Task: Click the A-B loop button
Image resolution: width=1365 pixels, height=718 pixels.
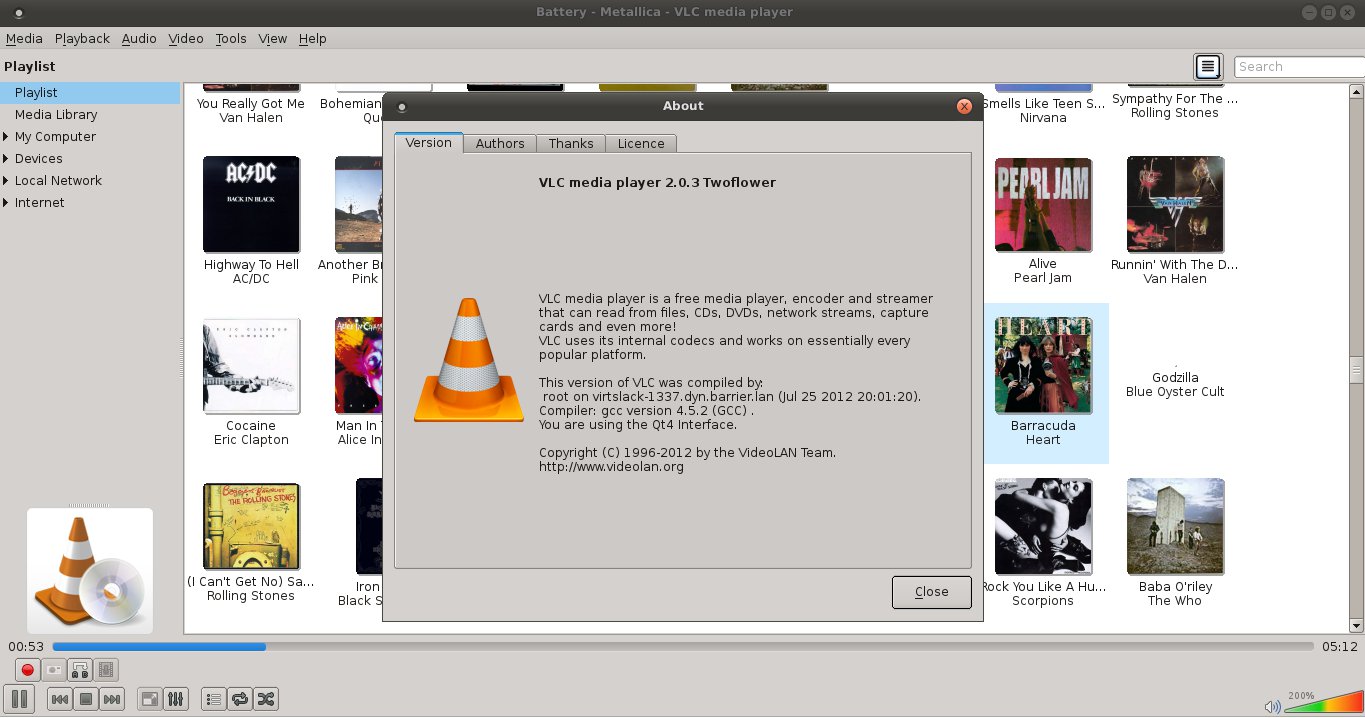Action: 80,670
